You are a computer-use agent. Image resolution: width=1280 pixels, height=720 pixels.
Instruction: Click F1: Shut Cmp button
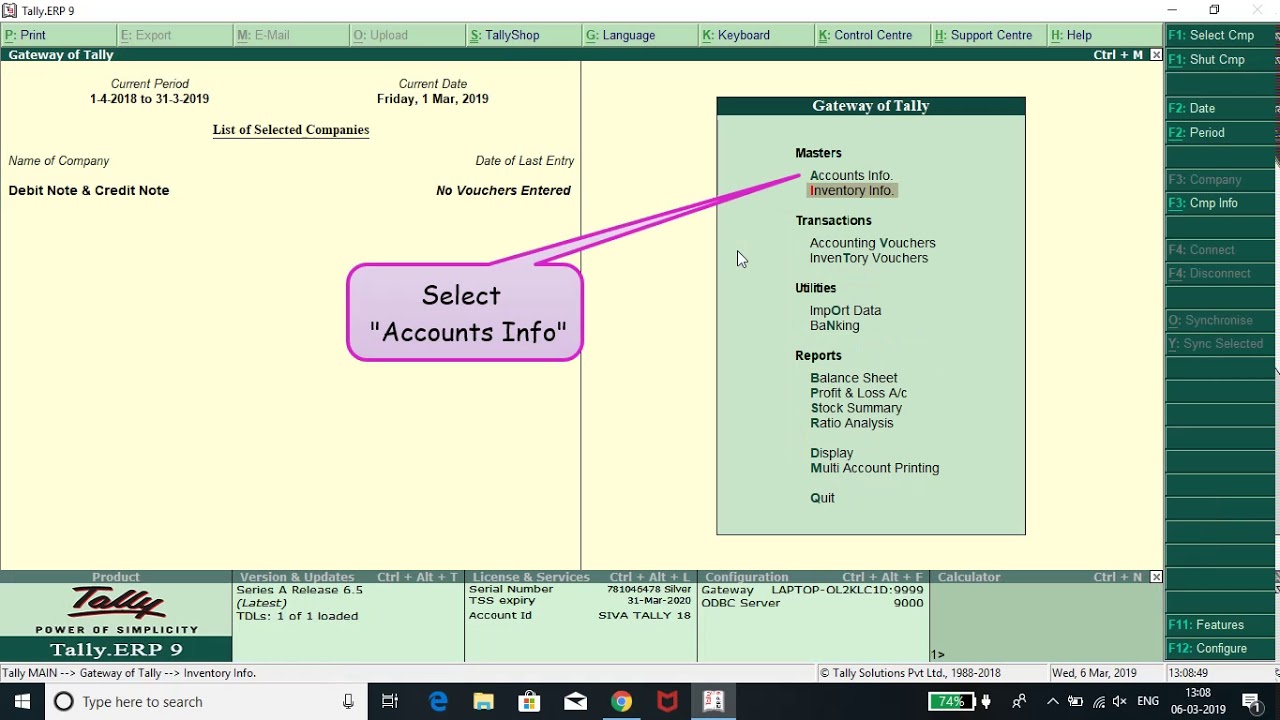1221,60
